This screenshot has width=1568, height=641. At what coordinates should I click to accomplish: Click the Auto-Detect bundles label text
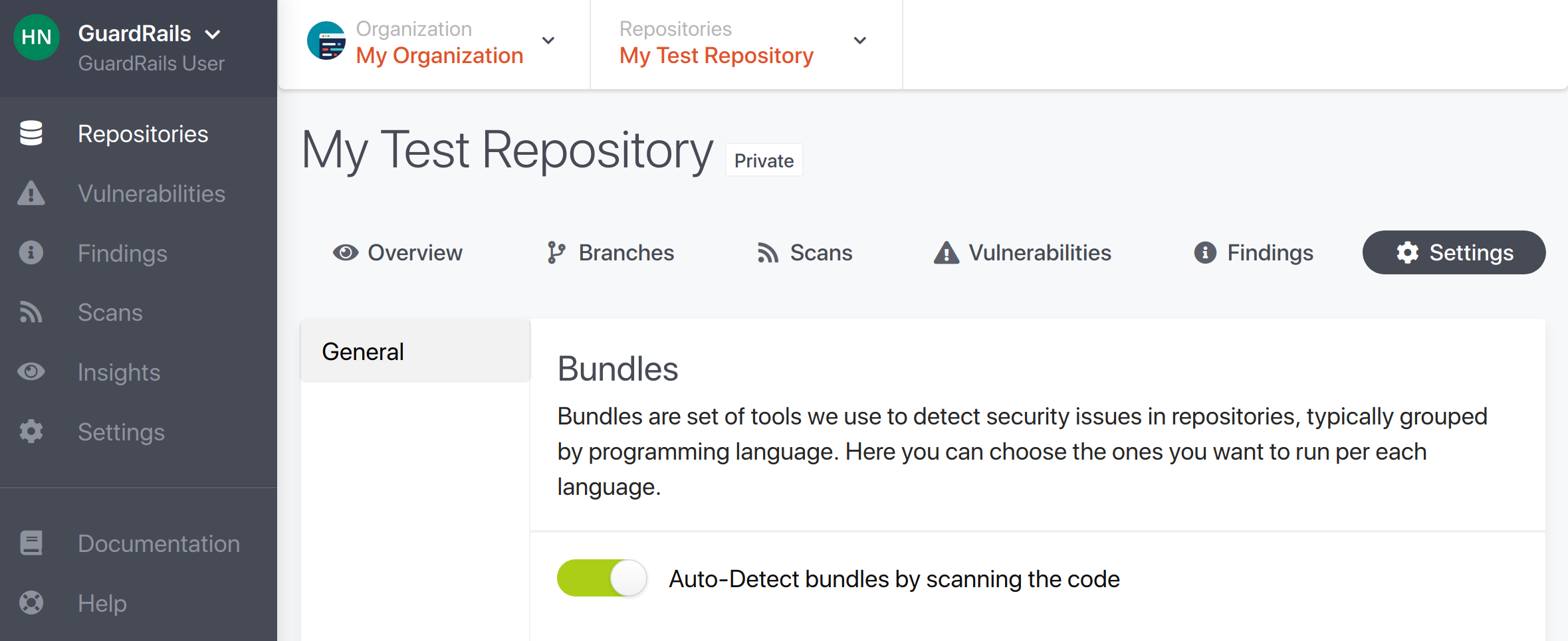coord(894,579)
